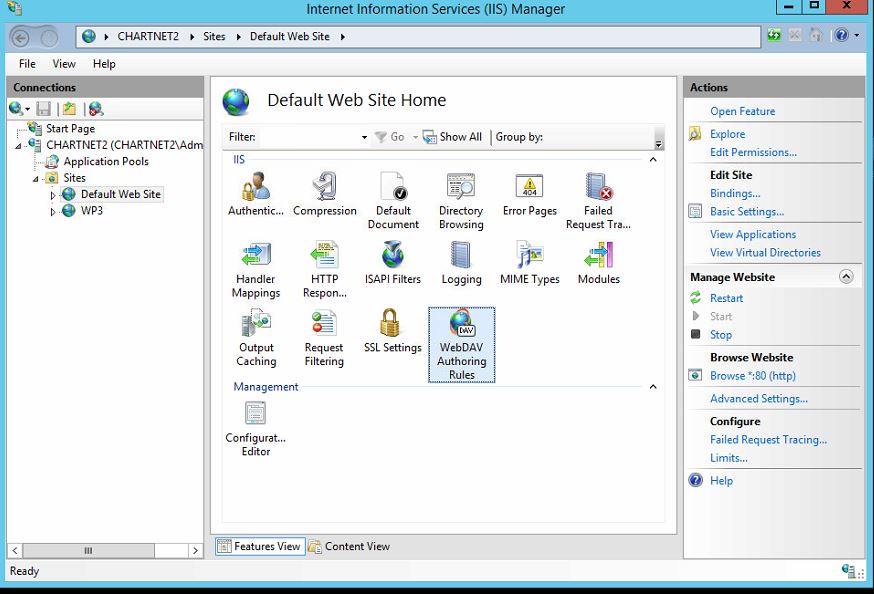Click the status bar network icon

point(849,570)
